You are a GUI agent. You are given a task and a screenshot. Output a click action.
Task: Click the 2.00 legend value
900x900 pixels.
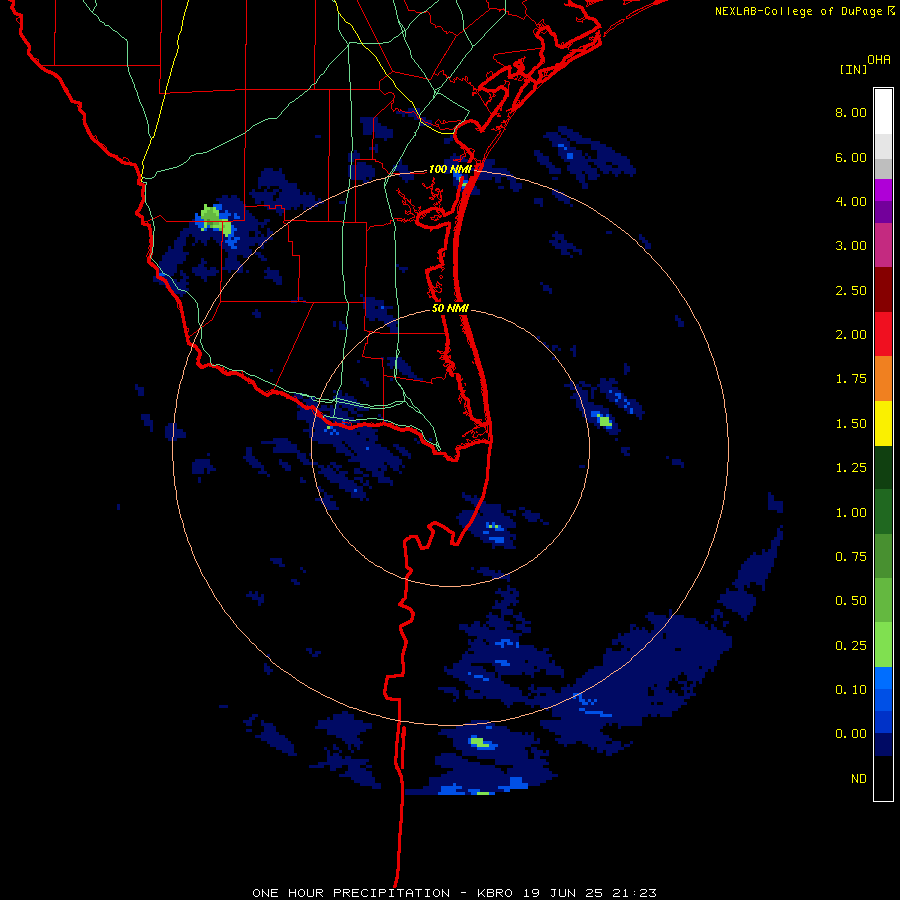(x=851, y=335)
